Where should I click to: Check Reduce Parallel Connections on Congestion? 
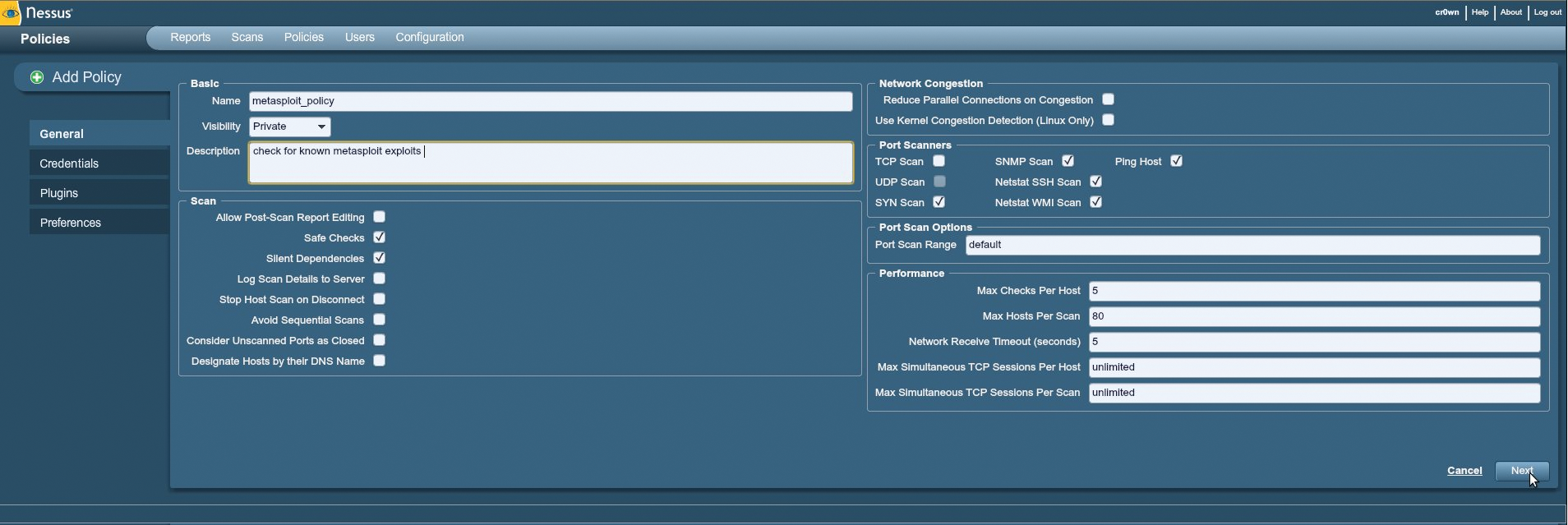(1108, 99)
